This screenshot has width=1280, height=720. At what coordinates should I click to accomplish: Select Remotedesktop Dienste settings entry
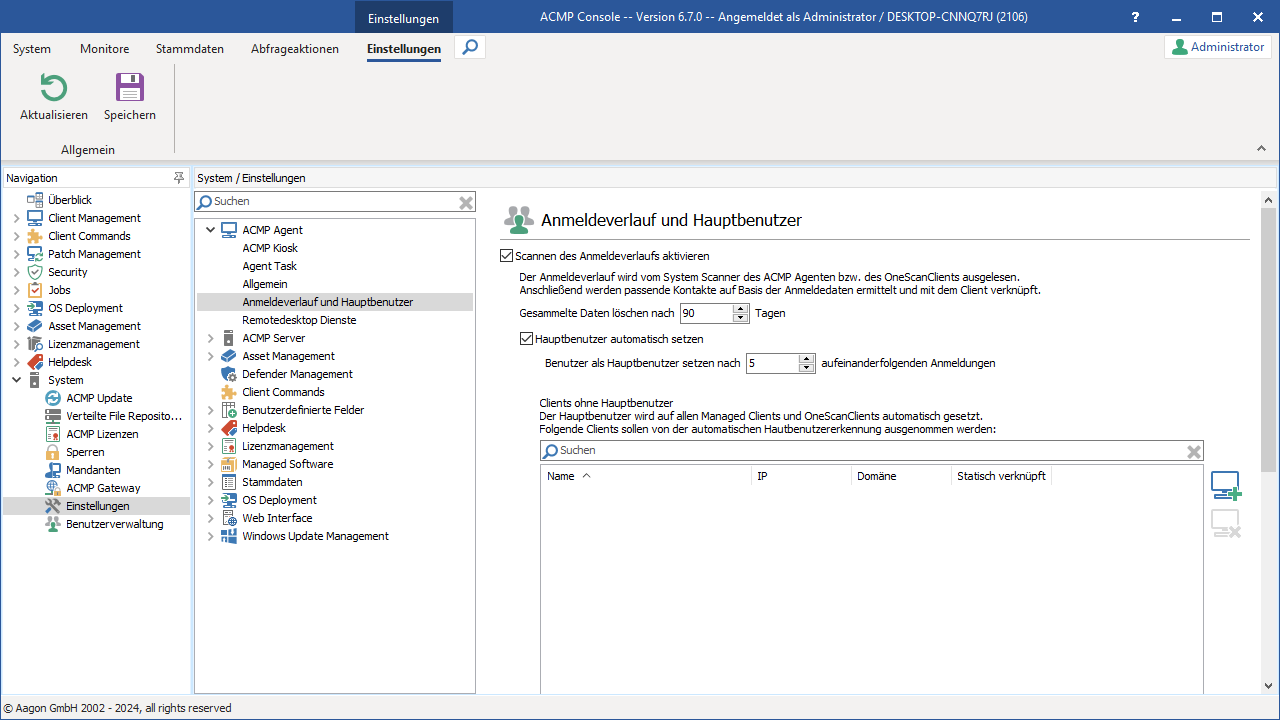[x=299, y=320]
